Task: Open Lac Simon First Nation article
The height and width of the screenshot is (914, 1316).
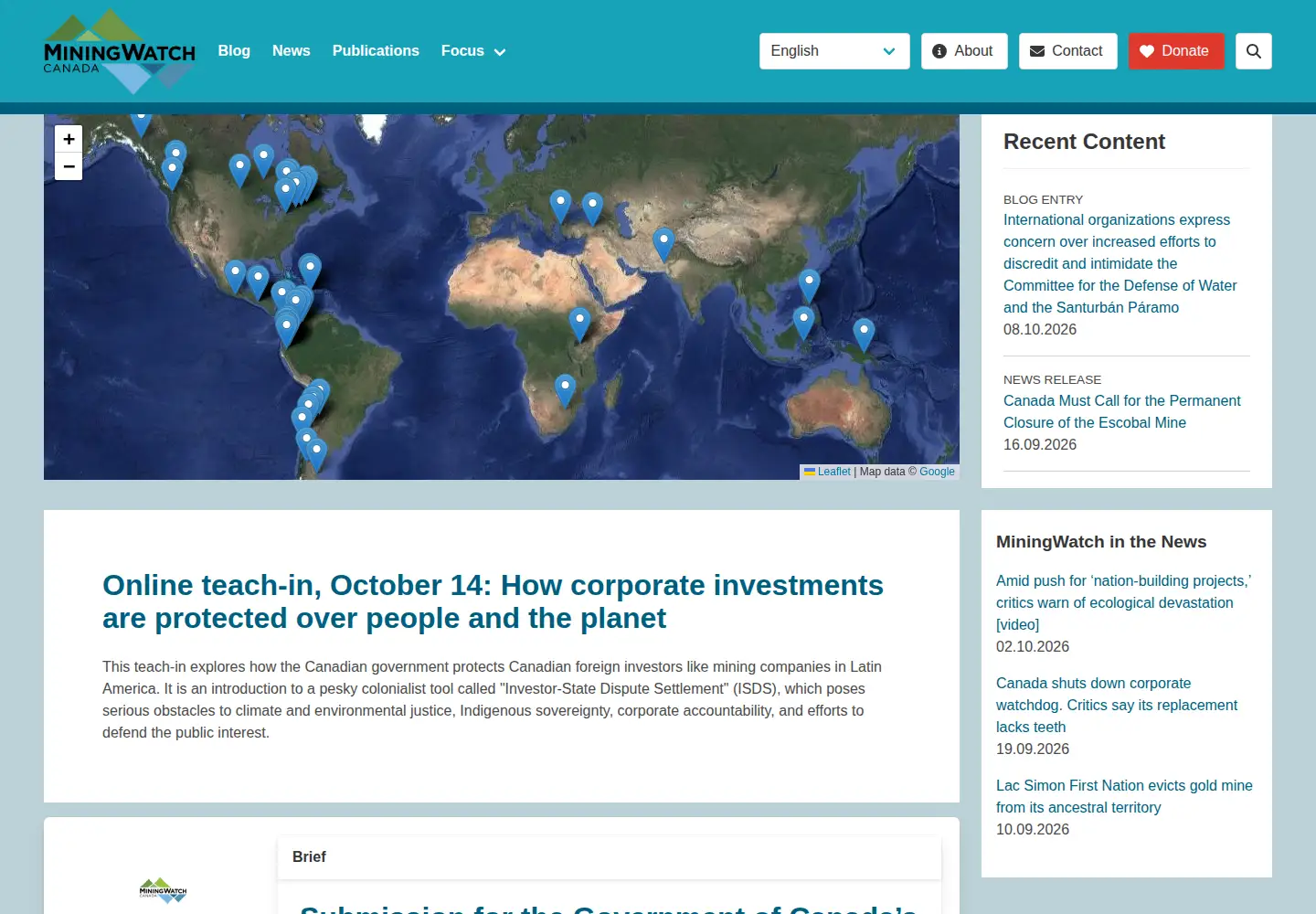Action: click(x=1124, y=796)
